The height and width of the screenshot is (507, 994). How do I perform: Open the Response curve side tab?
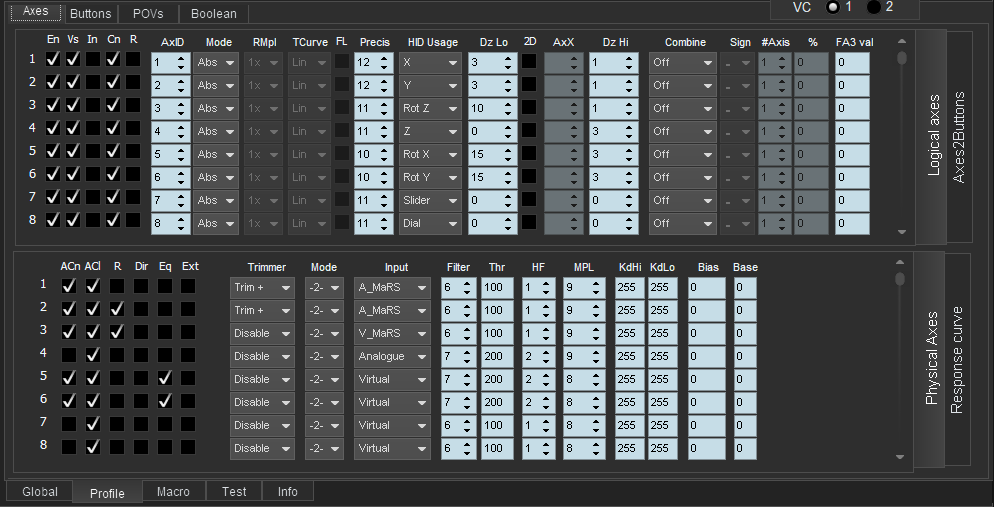click(x=957, y=360)
